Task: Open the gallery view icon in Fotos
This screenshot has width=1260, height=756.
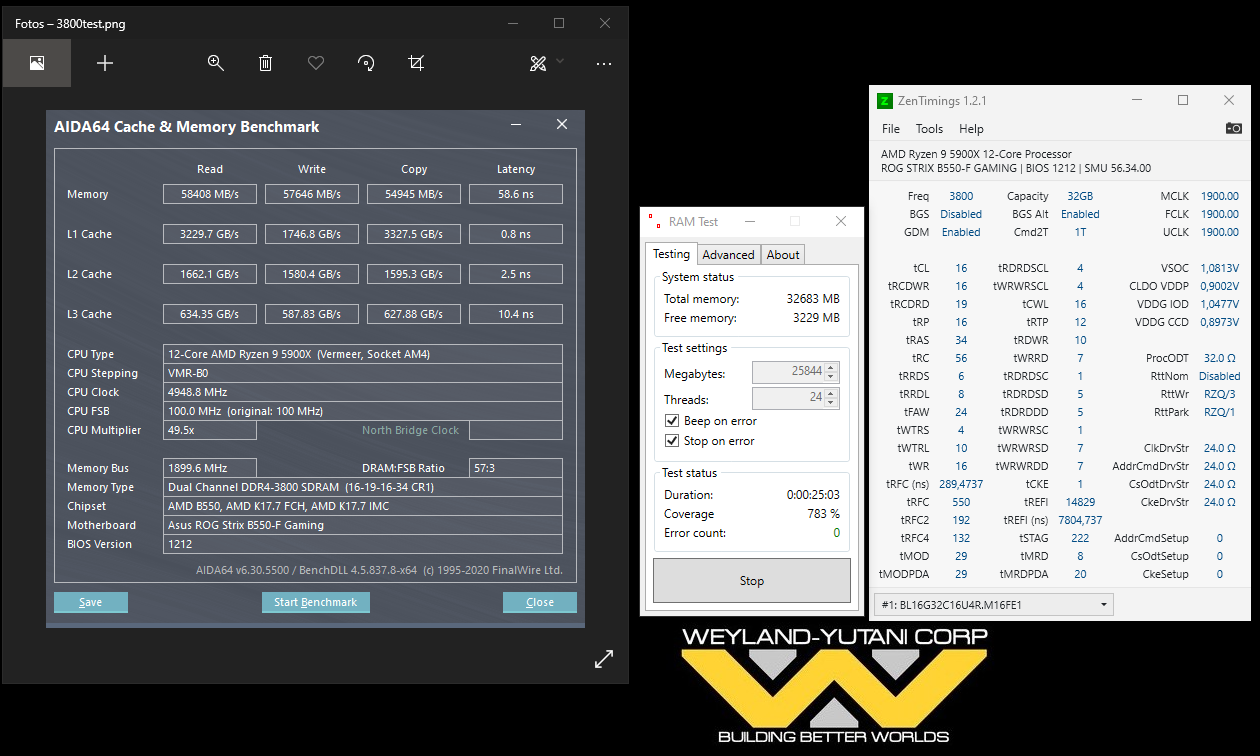Action: point(36,62)
